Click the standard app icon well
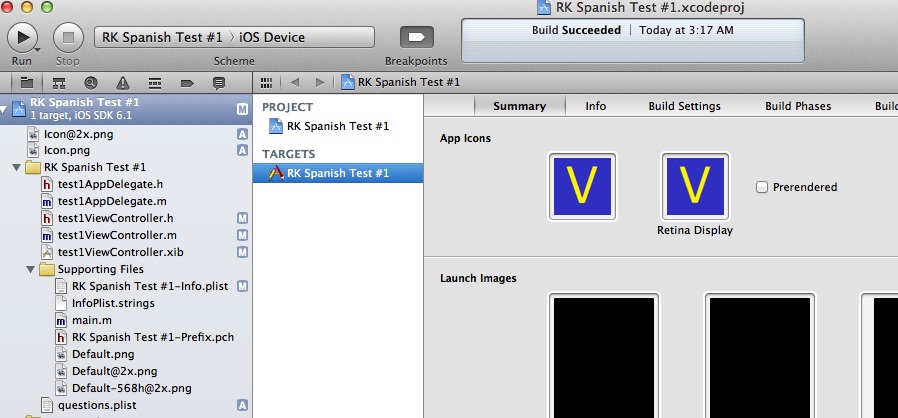The height and width of the screenshot is (418, 898). [582, 187]
